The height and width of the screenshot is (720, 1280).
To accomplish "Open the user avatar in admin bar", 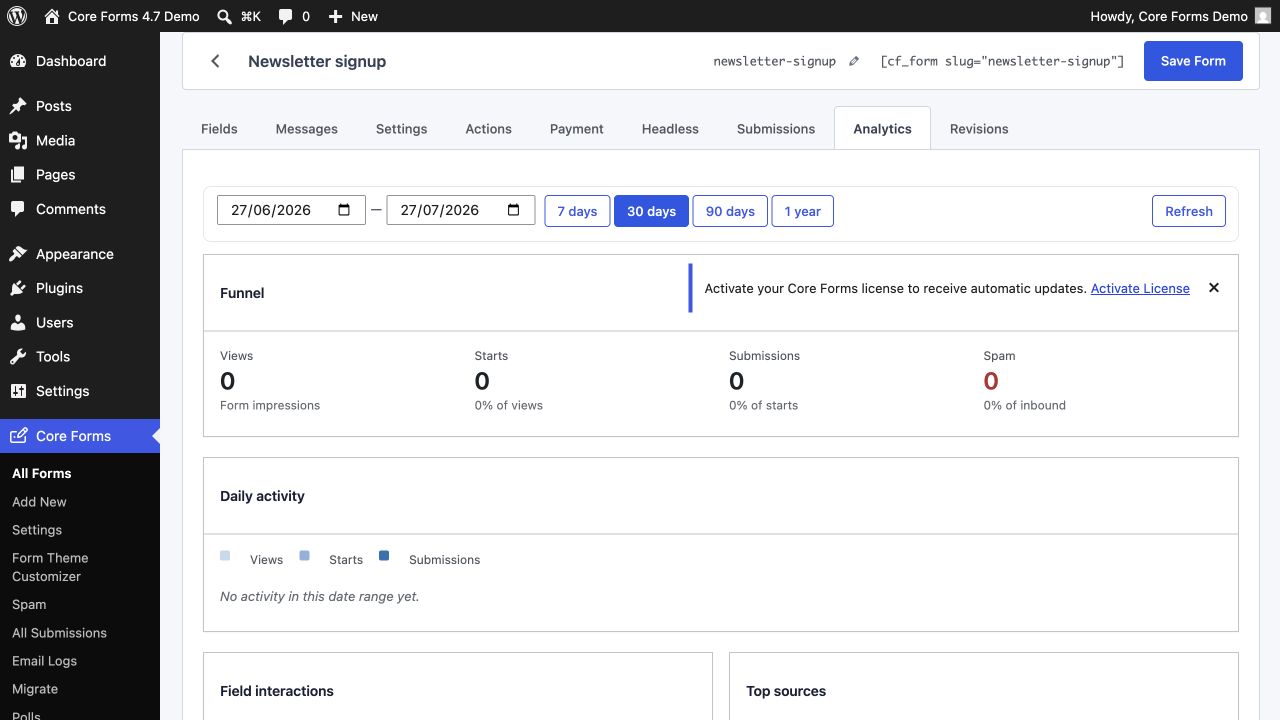I will 1263,16.
